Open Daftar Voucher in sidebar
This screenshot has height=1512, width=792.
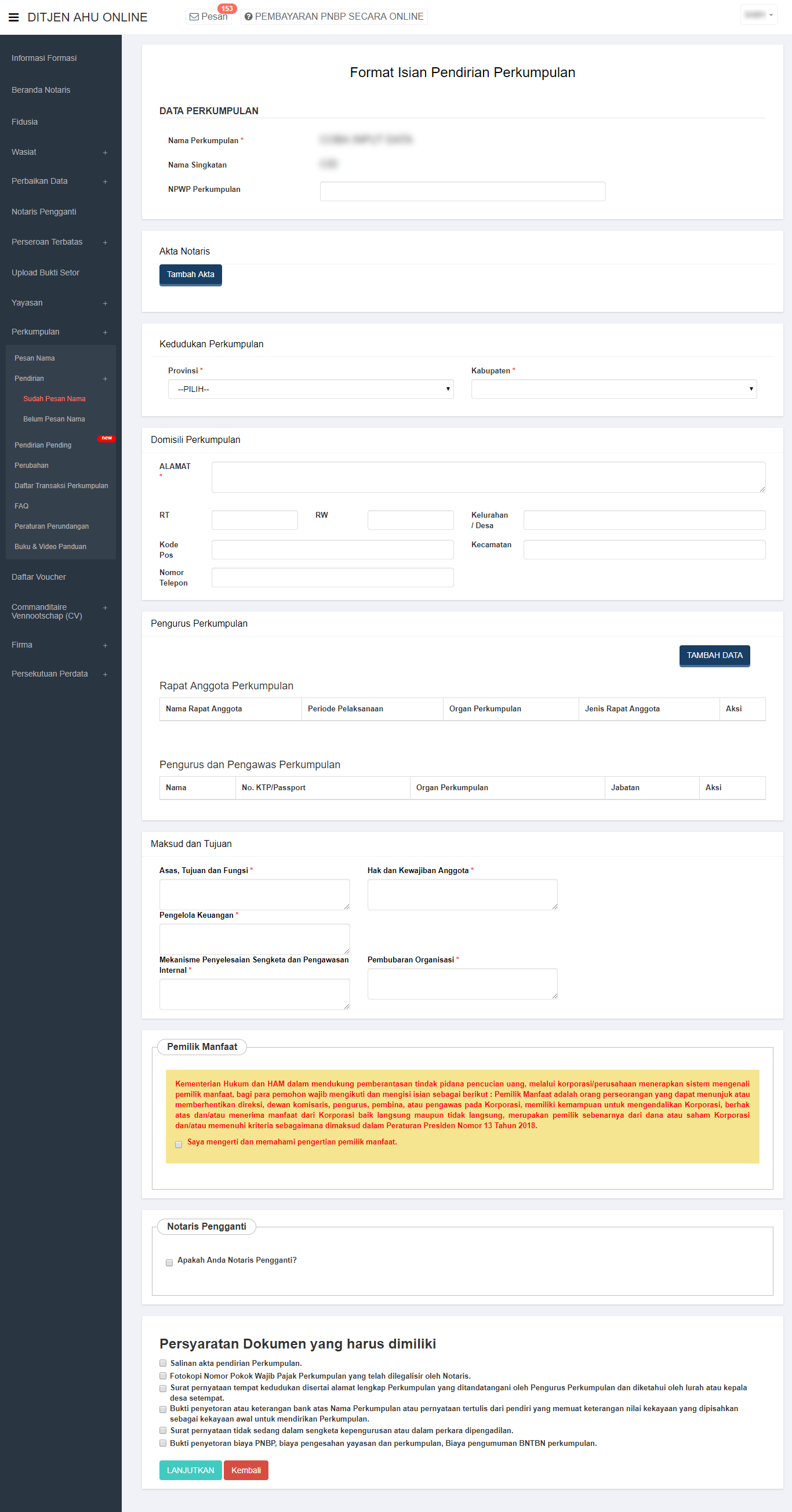pos(39,577)
